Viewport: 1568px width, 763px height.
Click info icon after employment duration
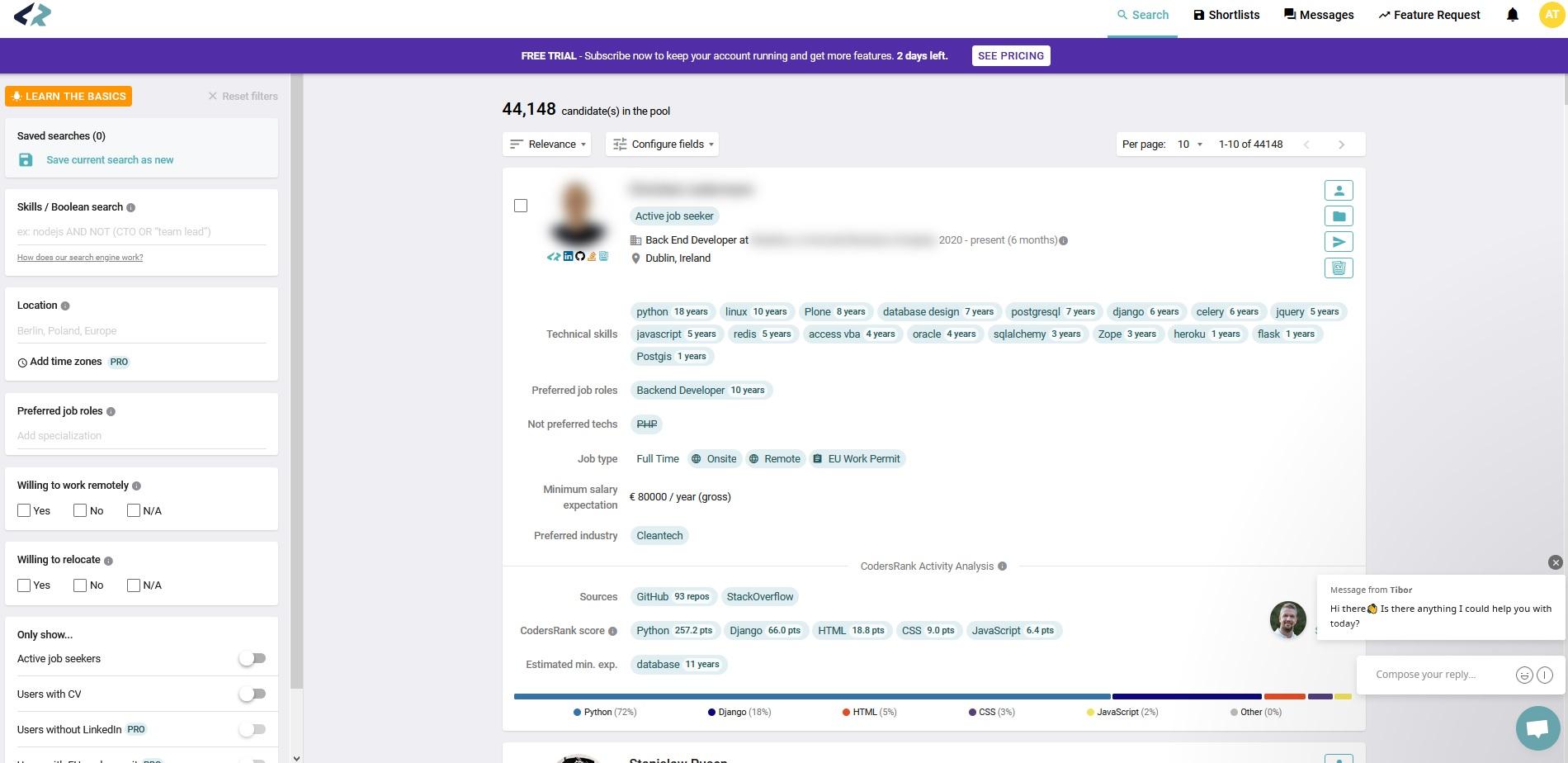tap(1063, 241)
